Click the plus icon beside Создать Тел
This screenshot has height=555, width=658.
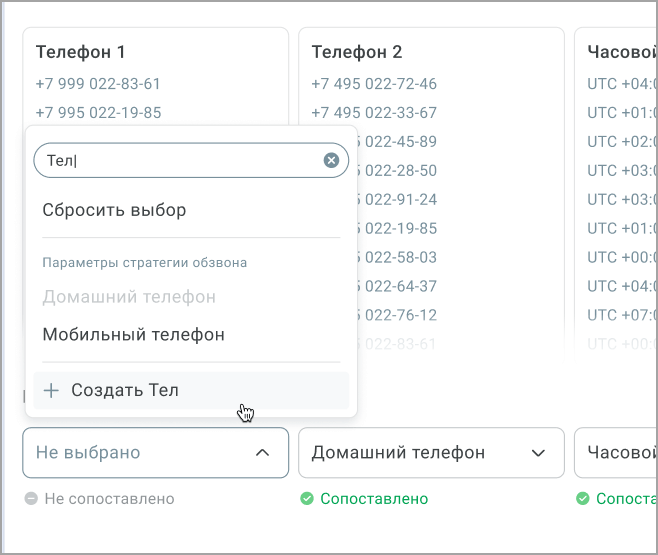tap(52, 390)
